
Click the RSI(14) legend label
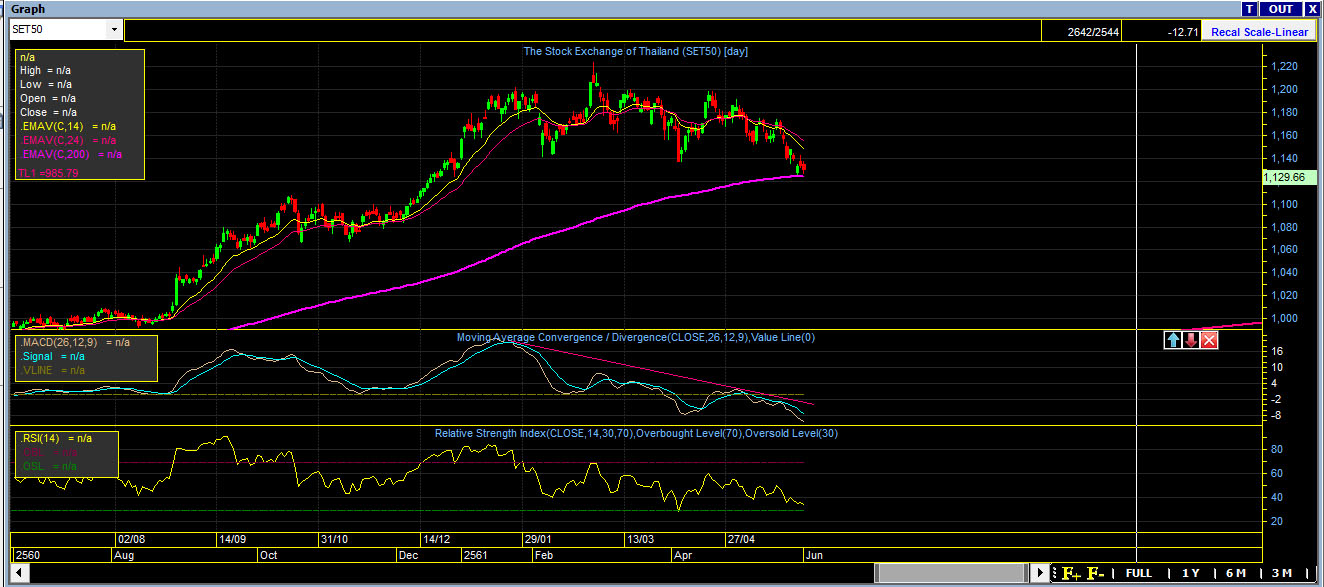click(40, 438)
